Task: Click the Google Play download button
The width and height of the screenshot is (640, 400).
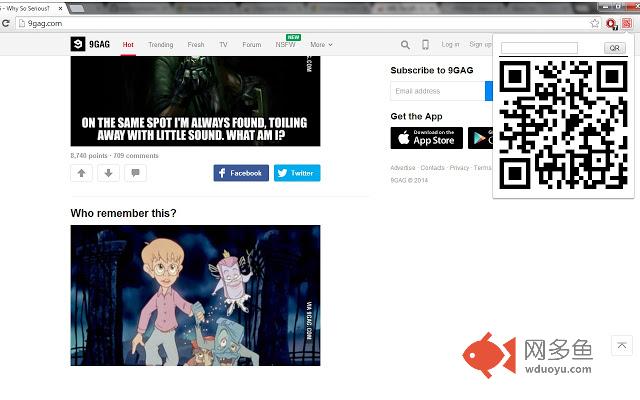Action: pos(480,138)
